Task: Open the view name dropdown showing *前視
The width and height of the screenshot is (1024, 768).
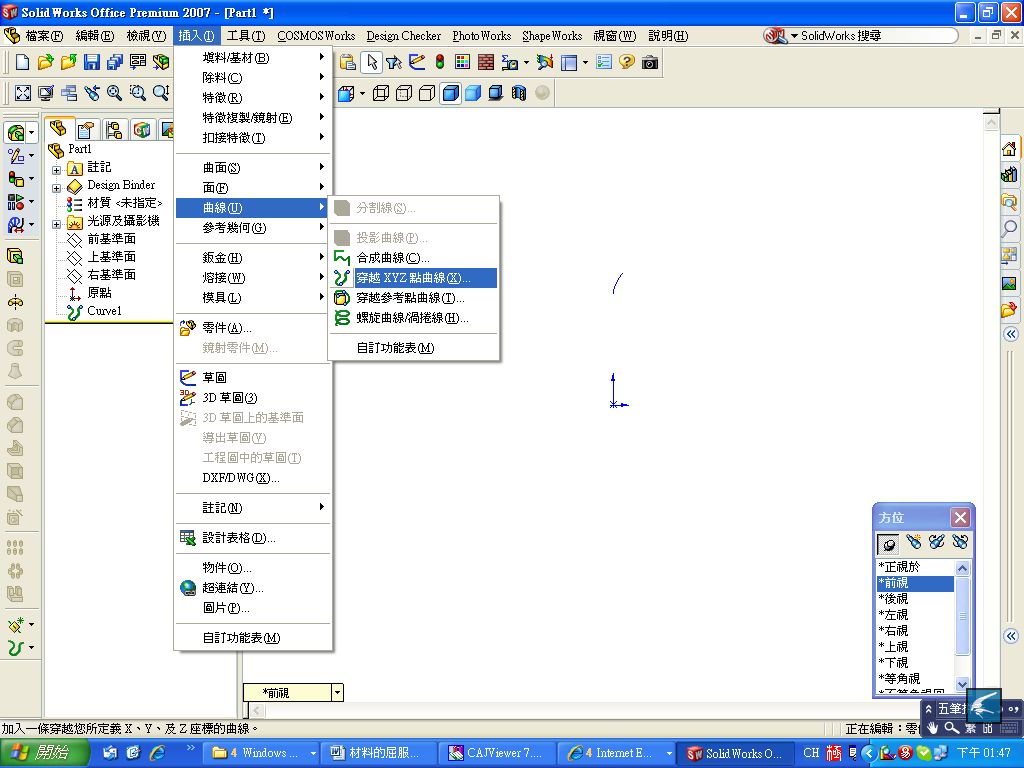Action: point(337,692)
